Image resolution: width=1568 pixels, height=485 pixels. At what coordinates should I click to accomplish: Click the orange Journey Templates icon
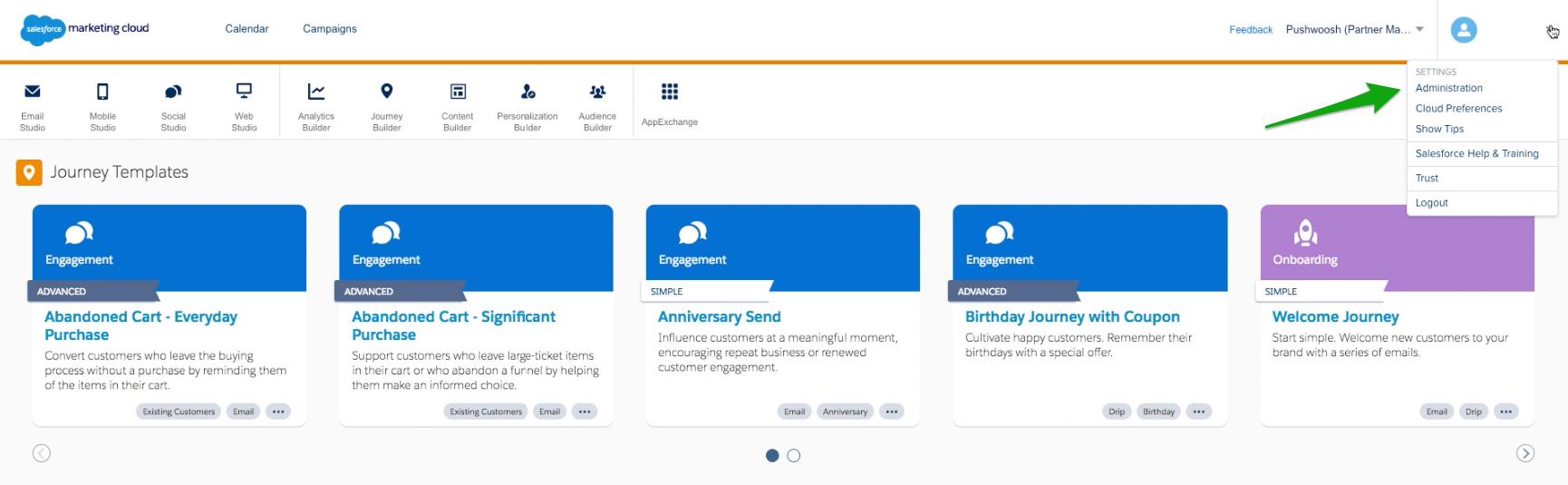[x=29, y=172]
